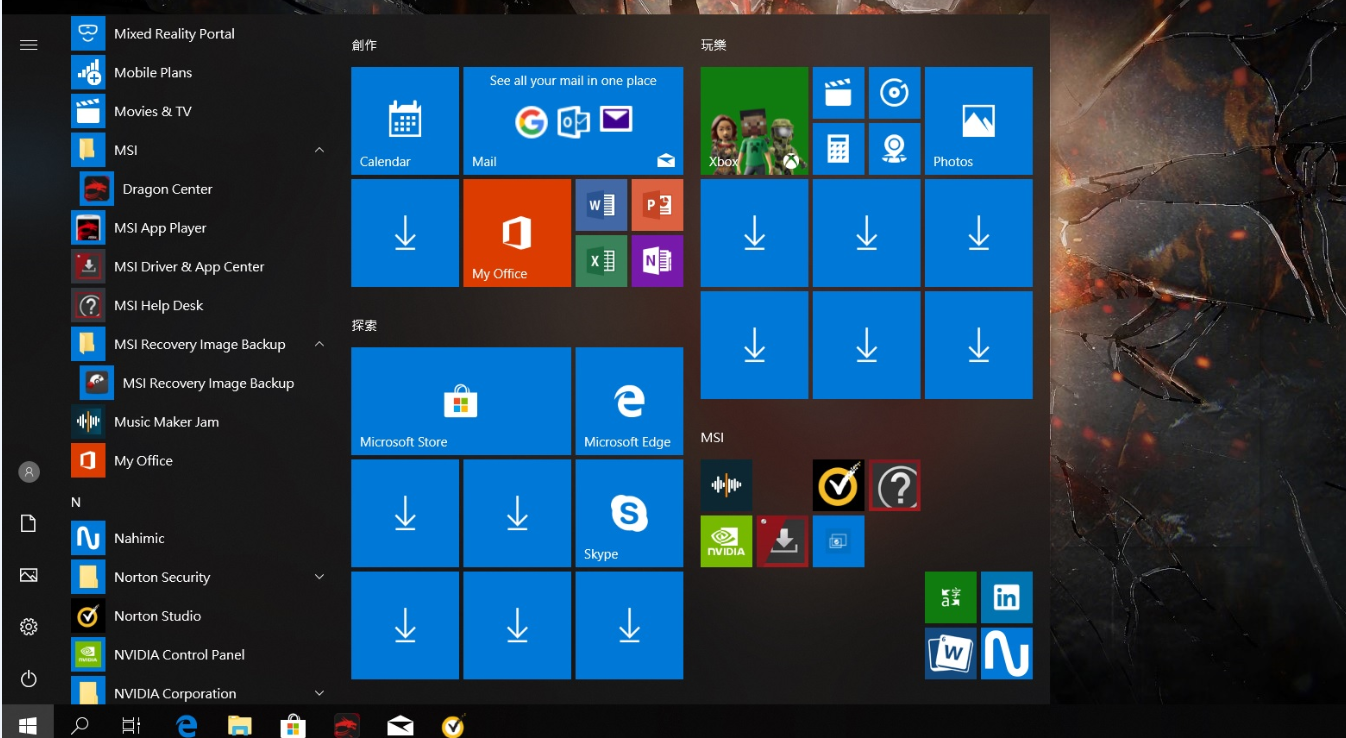Launch the NVIDIA tile in MSI group
The width and height of the screenshot is (1346, 738).
(726, 541)
